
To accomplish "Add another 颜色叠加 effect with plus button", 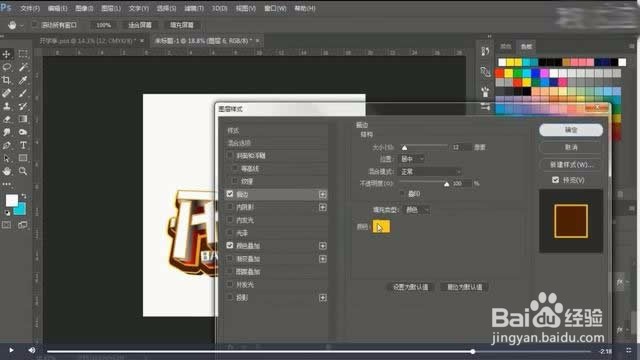I will [x=322, y=246].
